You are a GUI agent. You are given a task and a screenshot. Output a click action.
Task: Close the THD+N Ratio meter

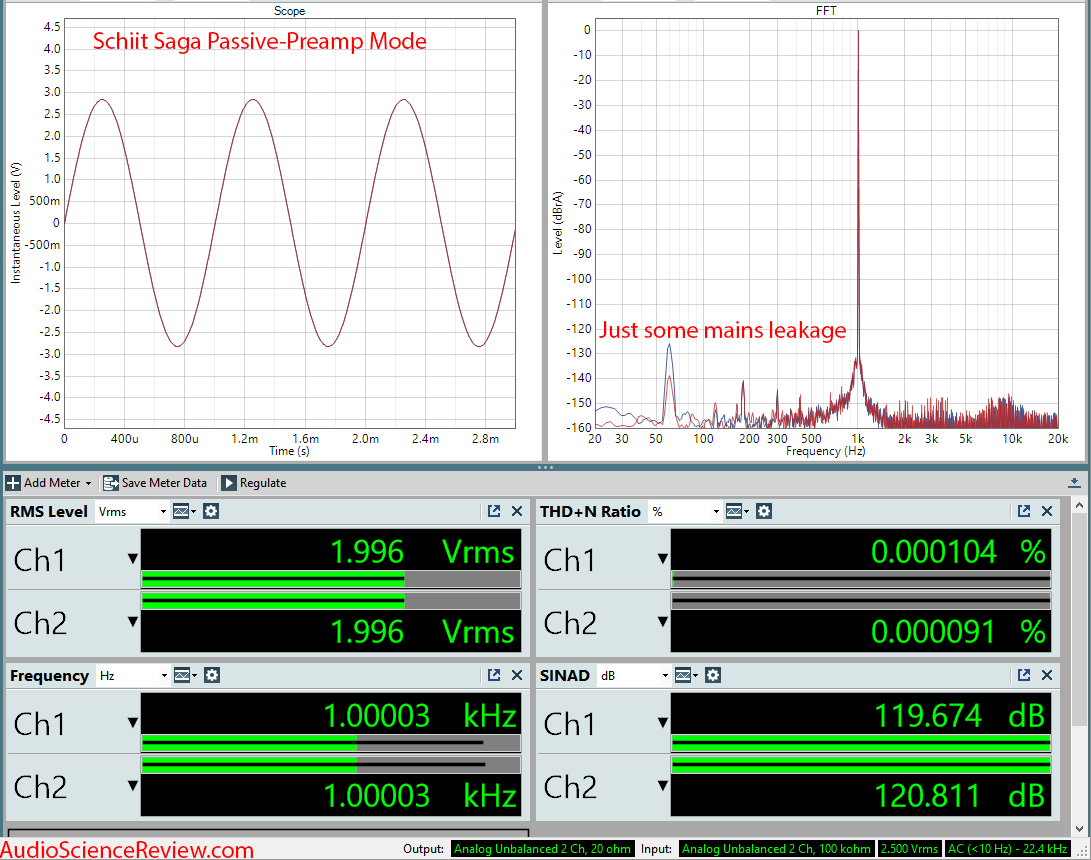pyautogui.click(x=1046, y=511)
